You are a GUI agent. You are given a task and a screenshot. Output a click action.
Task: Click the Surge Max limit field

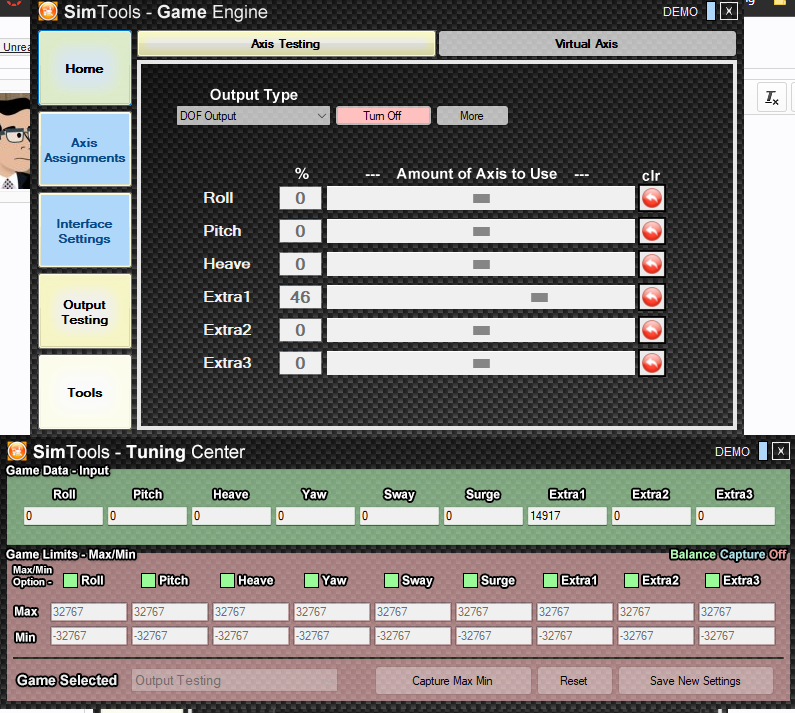[x=494, y=612]
